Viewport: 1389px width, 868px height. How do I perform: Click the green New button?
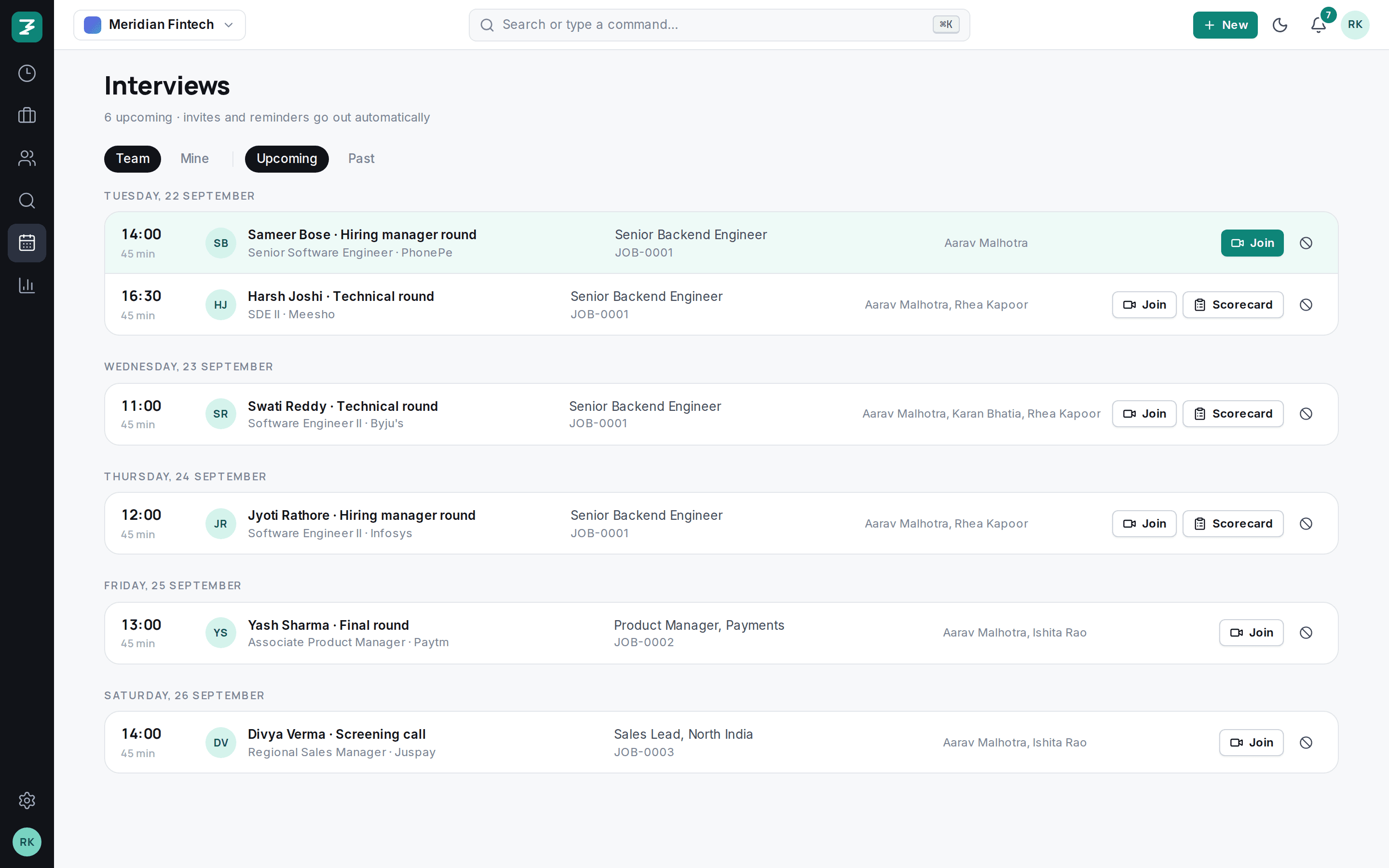pyautogui.click(x=1225, y=25)
